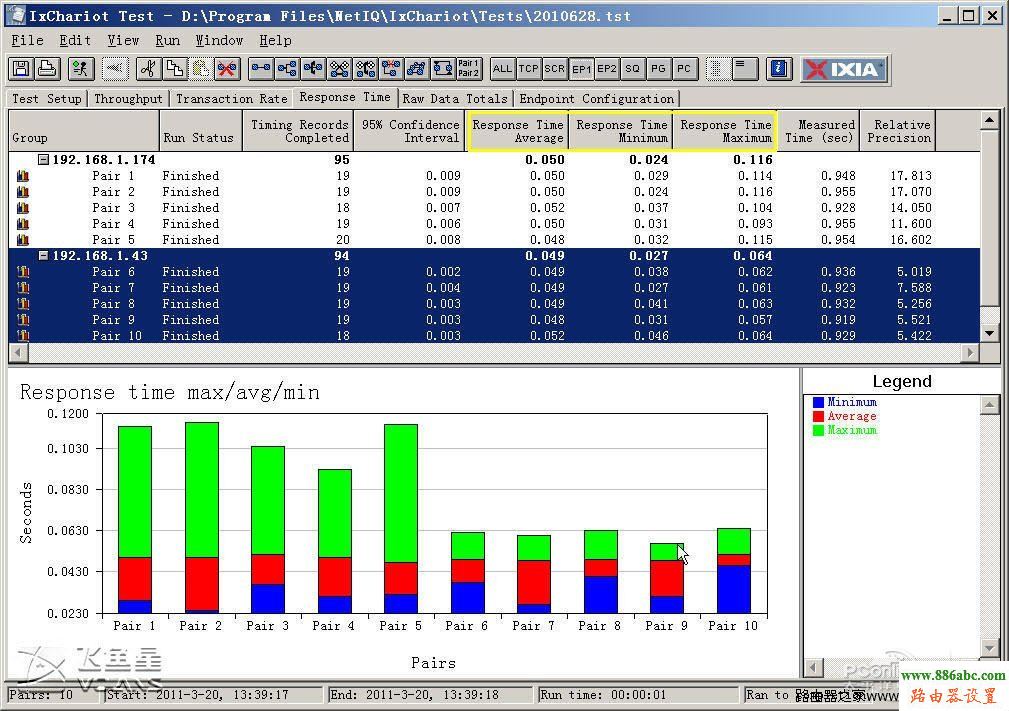Collapse the 192.168.1.174 group
The image size is (1009, 711).
pyautogui.click(x=43, y=160)
